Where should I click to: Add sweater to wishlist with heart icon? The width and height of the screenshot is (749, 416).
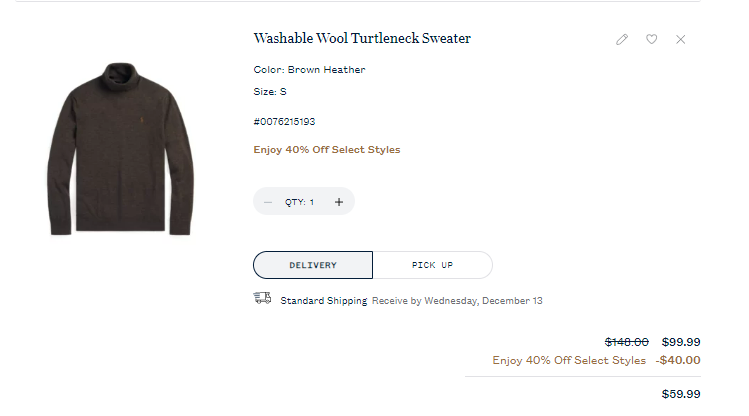[x=651, y=39]
